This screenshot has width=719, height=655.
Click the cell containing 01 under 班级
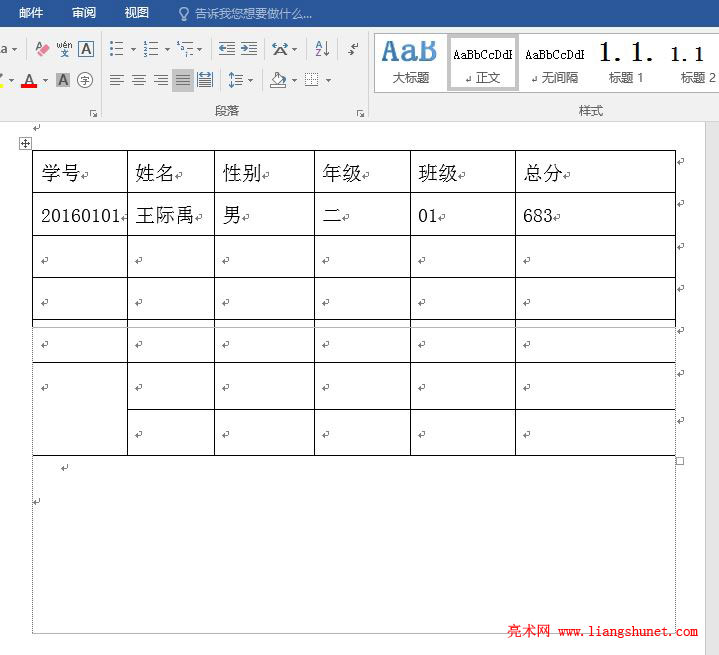[x=463, y=214]
